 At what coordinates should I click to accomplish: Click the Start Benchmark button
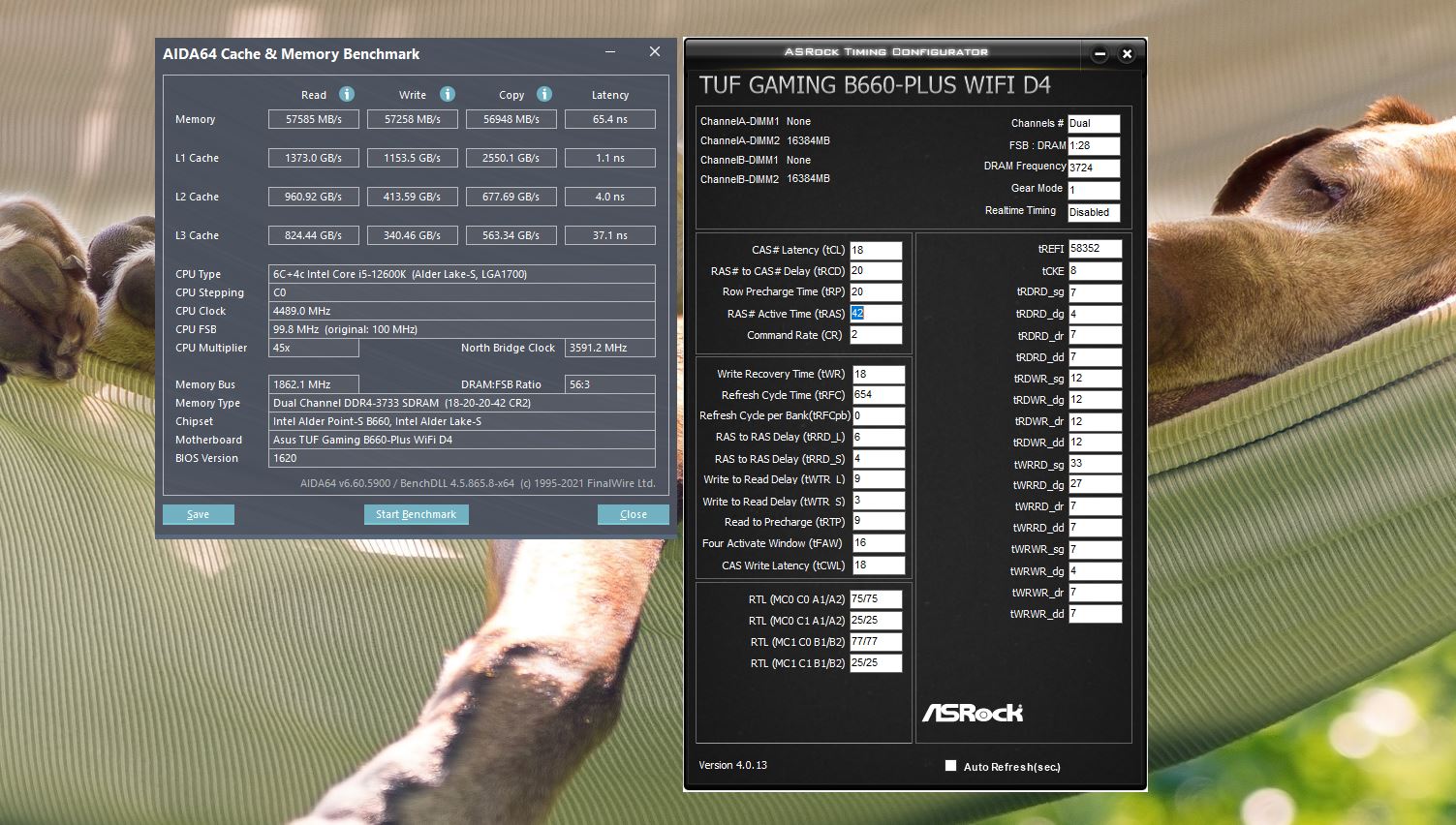pos(417,514)
